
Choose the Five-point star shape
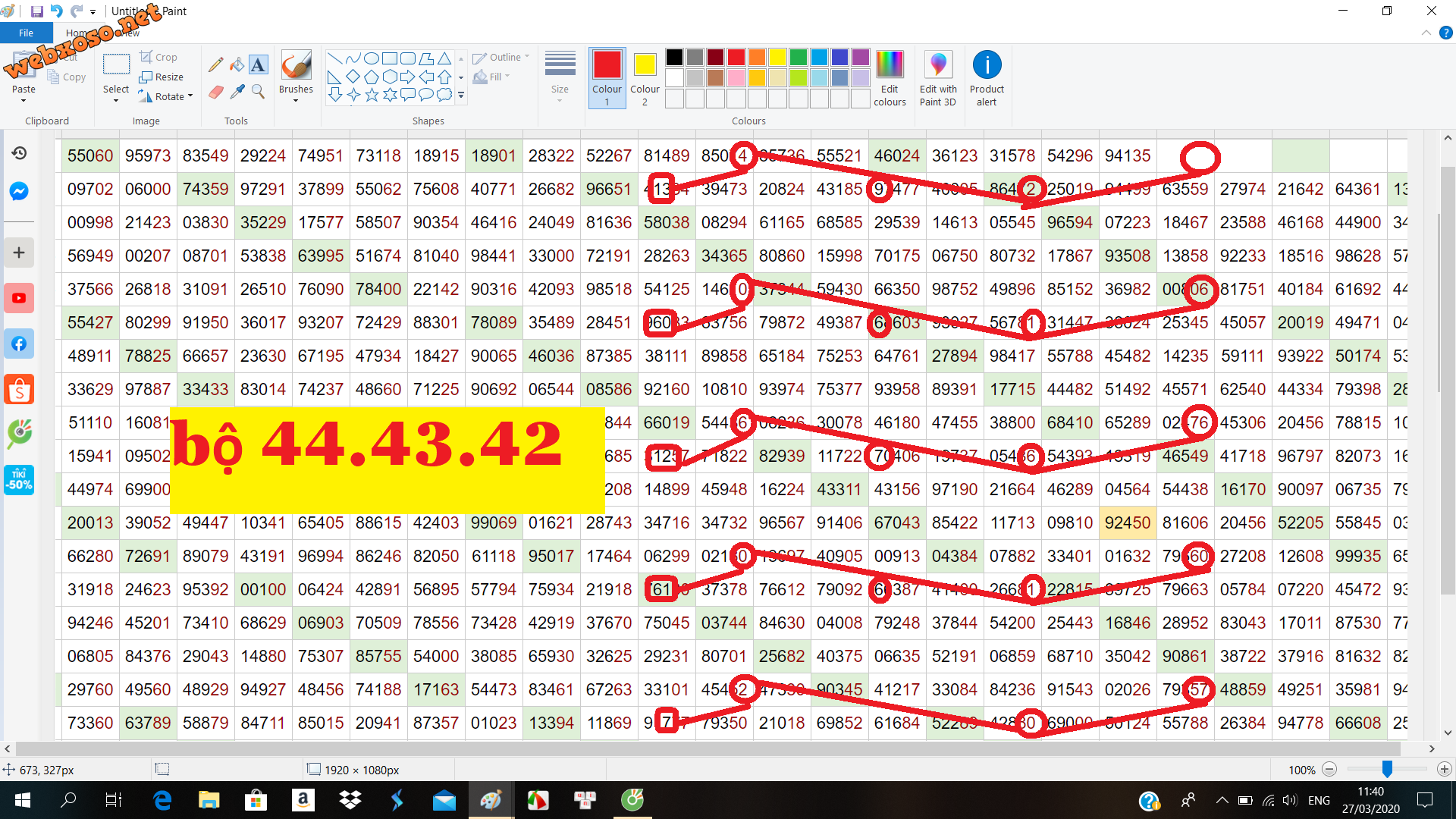[372, 95]
